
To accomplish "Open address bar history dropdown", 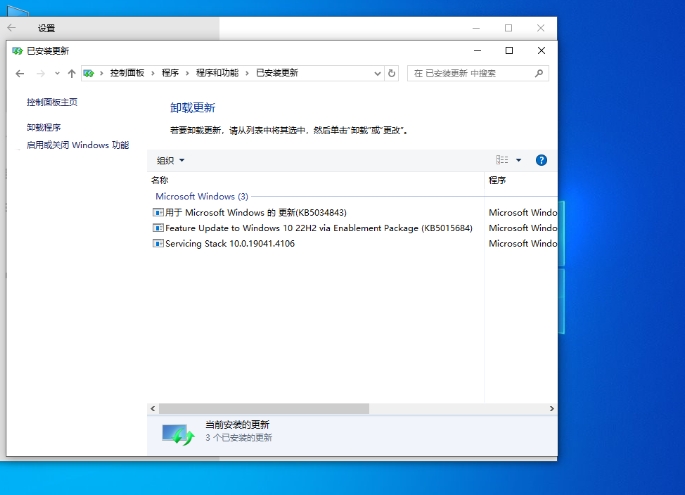I will [x=376, y=73].
